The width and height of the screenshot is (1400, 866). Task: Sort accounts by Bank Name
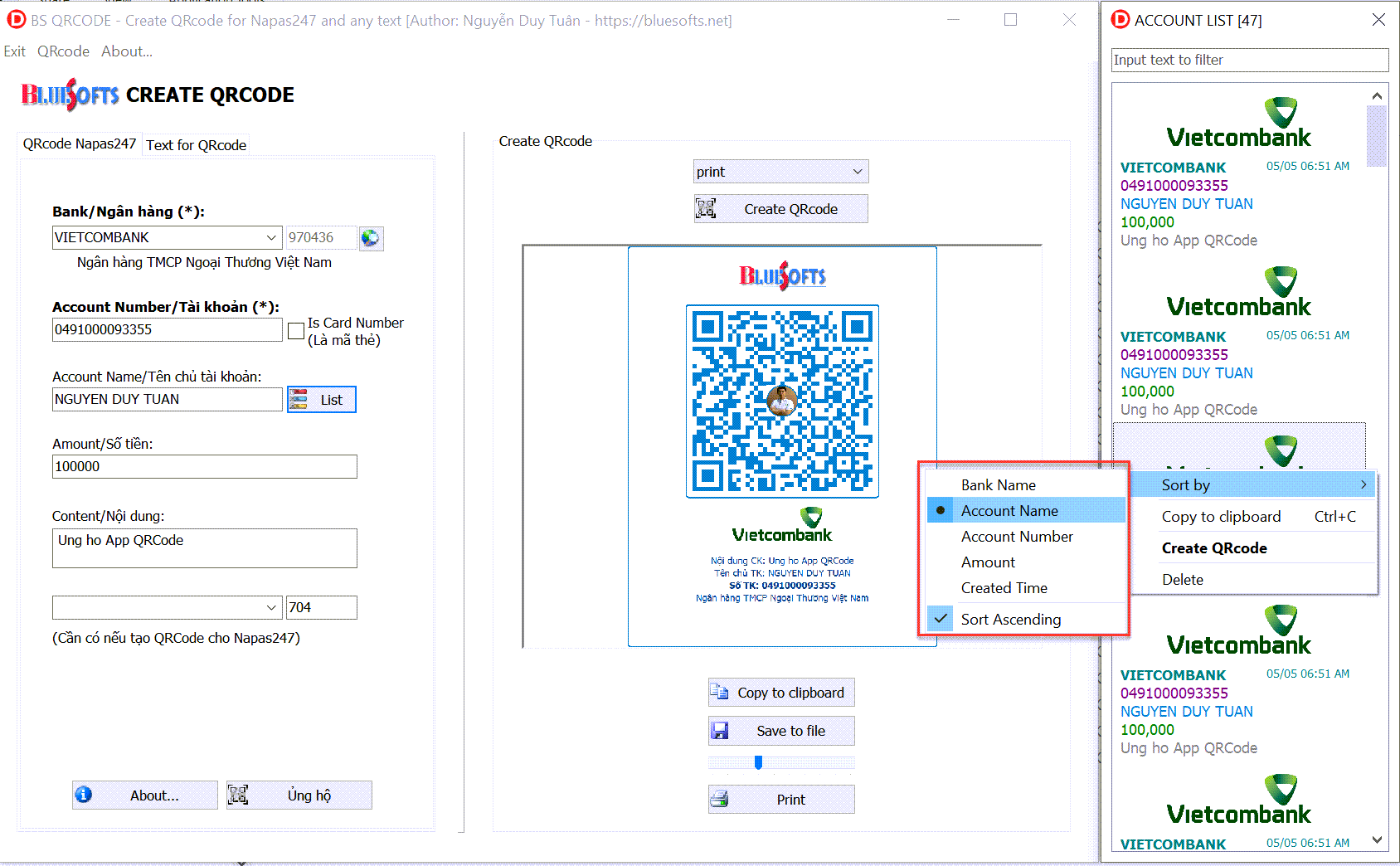point(1026,485)
